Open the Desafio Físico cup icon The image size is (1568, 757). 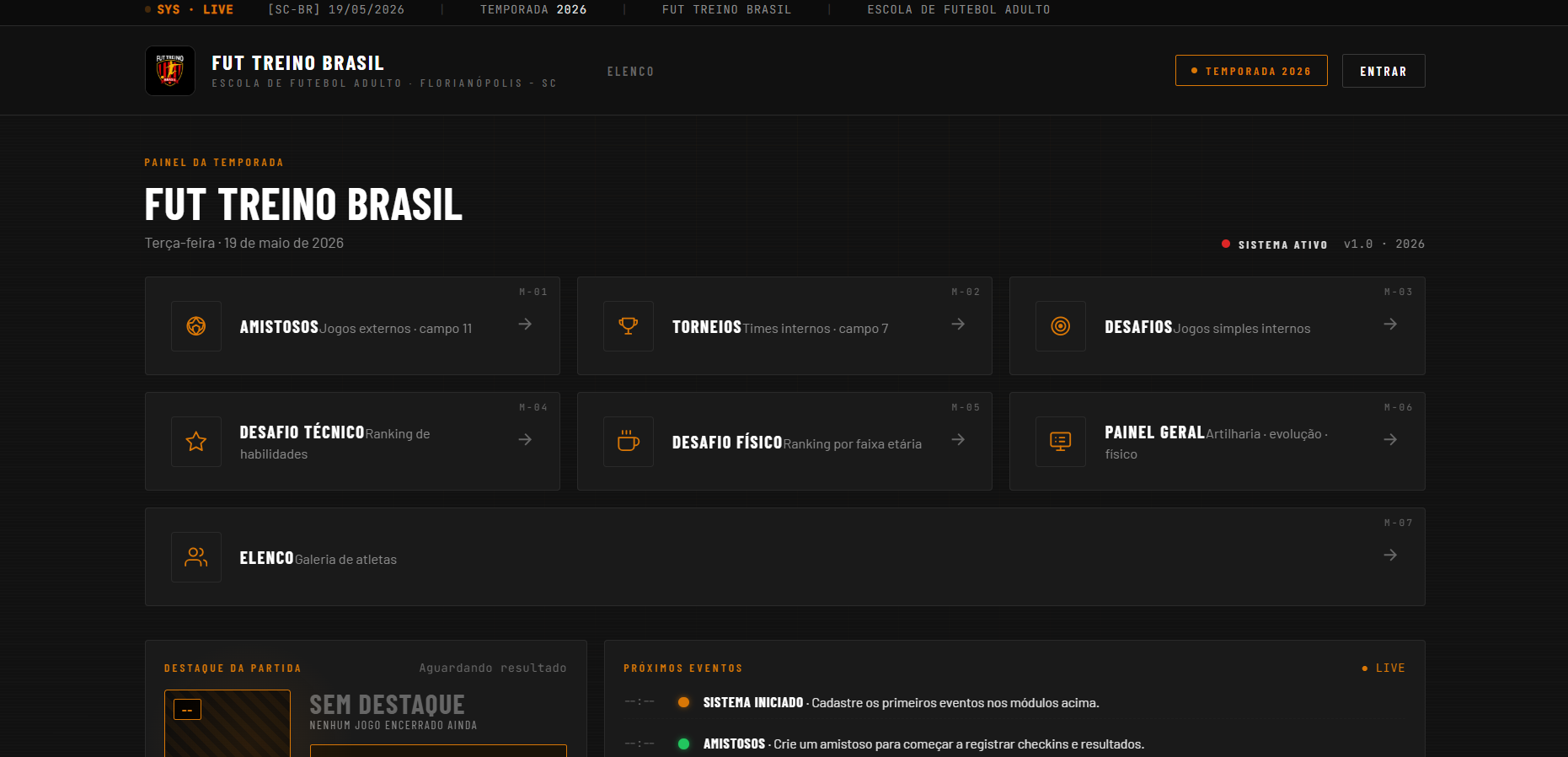tap(629, 442)
